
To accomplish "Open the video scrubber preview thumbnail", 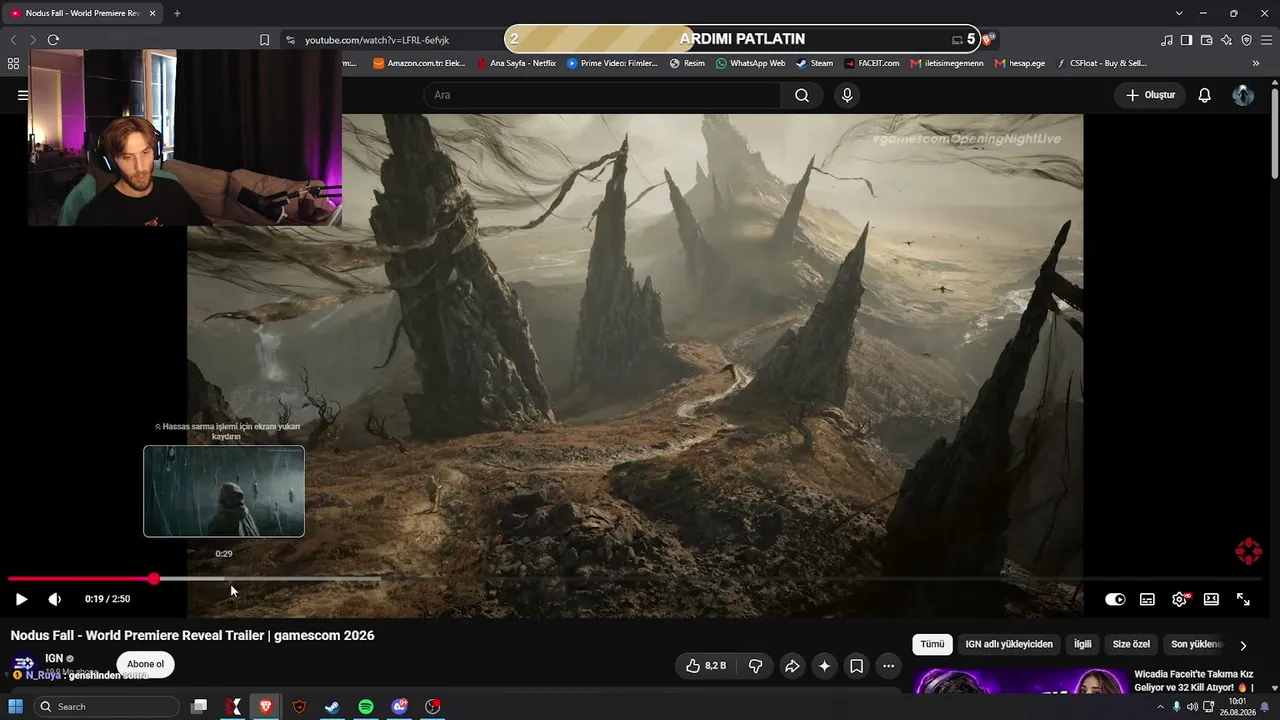I will click(224, 491).
